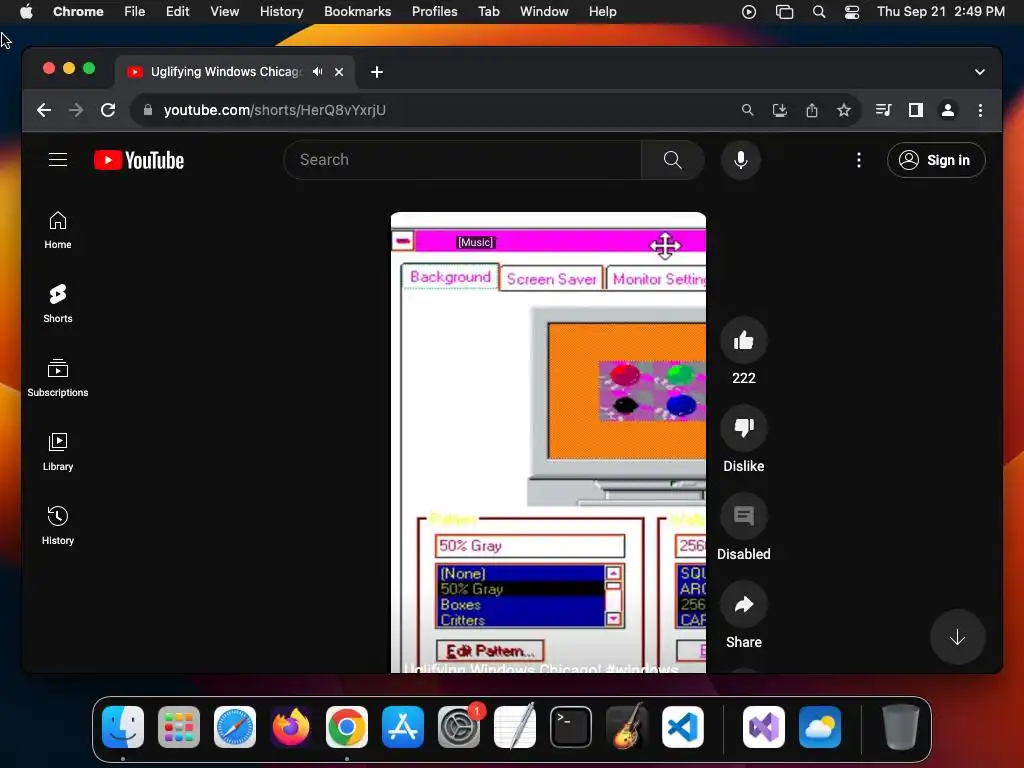The image size is (1024, 768).
Task: Go to next short with down arrow
Action: coord(957,637)
